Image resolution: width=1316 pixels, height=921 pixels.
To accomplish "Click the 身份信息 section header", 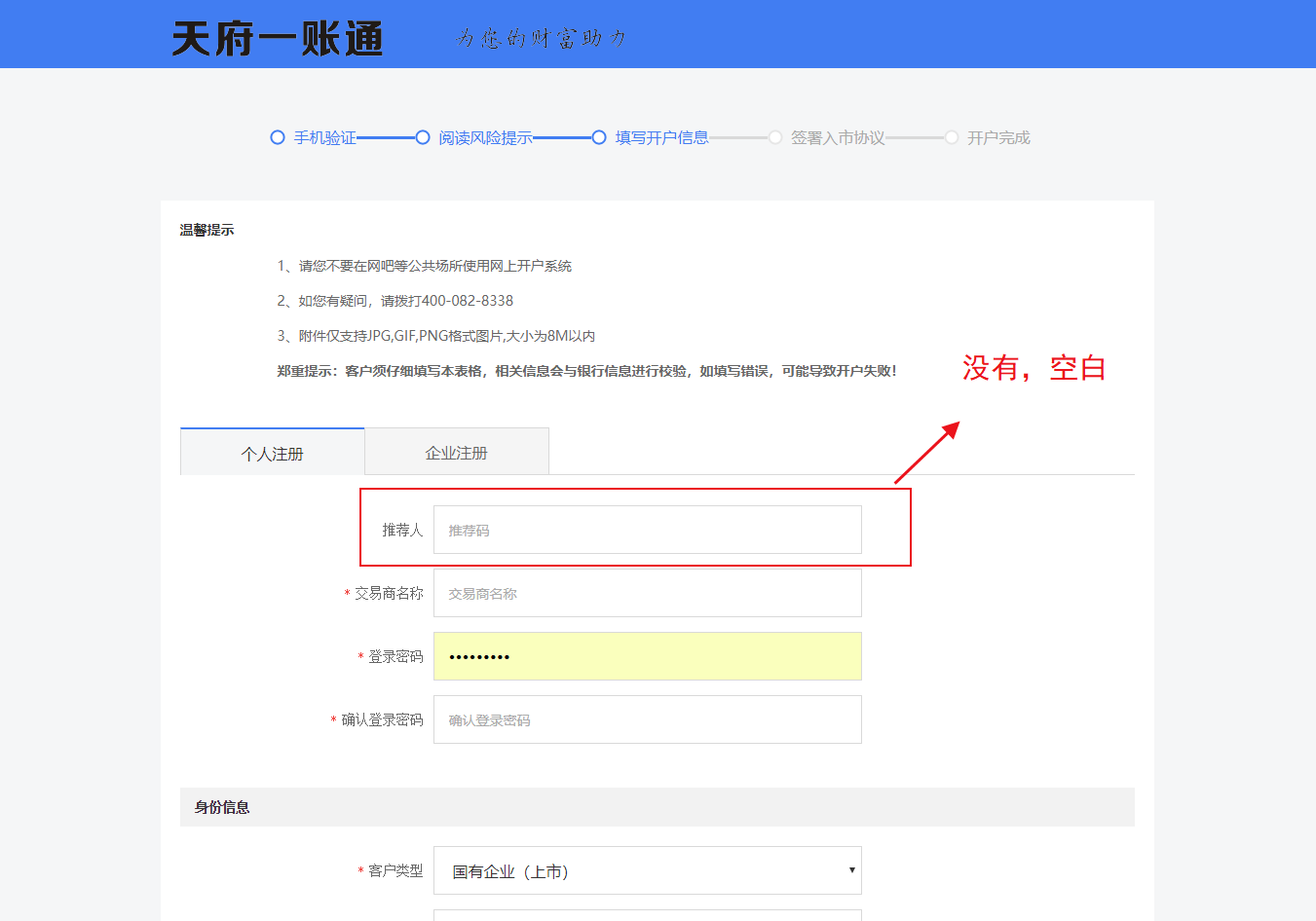I will [222, 807].
